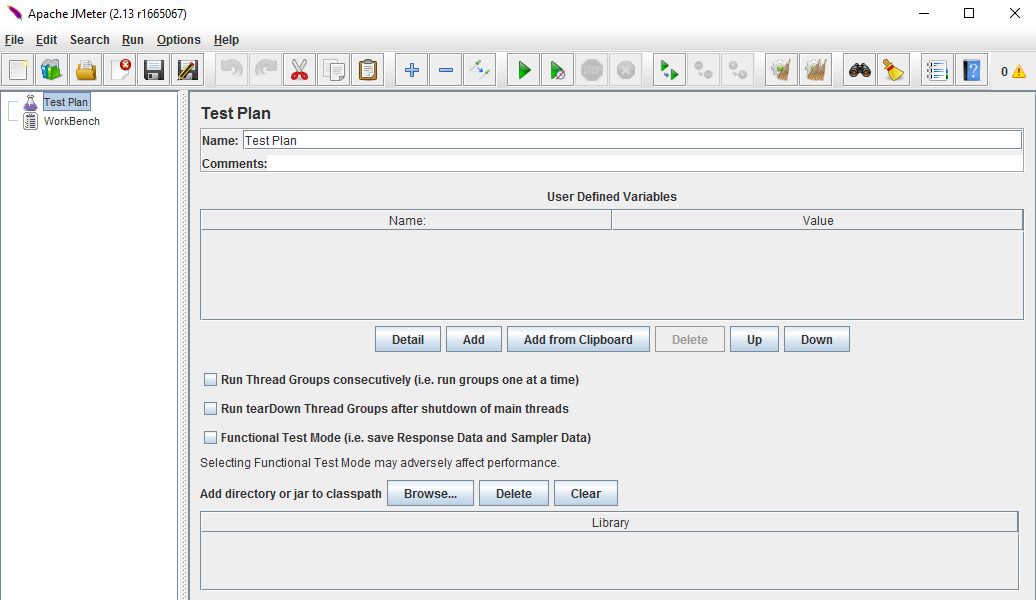Image resolution: width=1036 pixels, height=600 pixels.
Task: Open the File menu
Action: pyautogui.click(x=14, y=40)
